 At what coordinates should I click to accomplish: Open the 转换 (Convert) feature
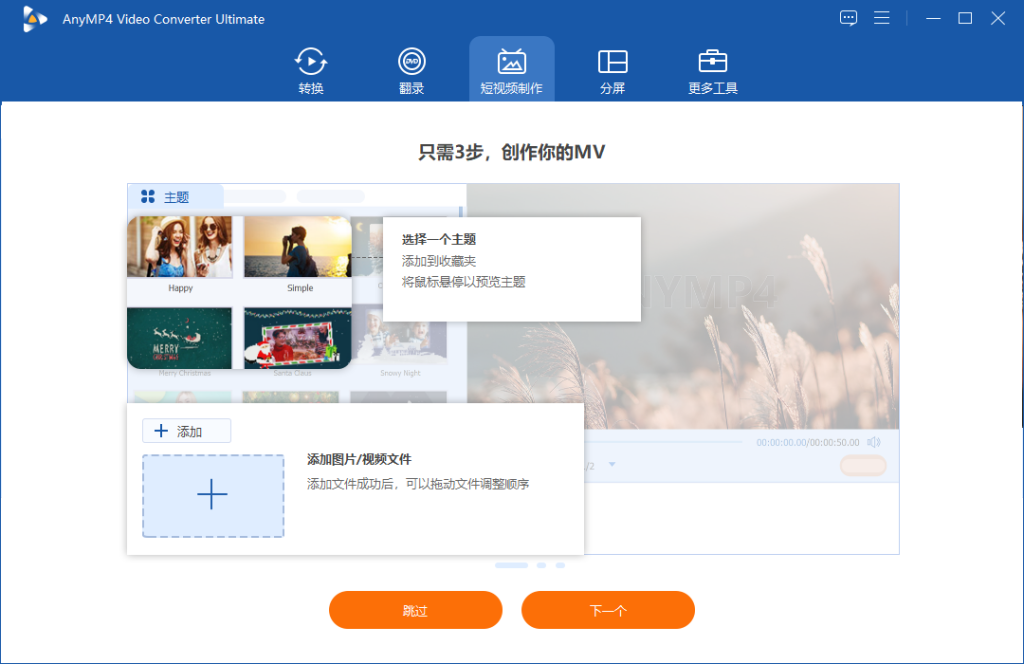(x=310, y=67)
